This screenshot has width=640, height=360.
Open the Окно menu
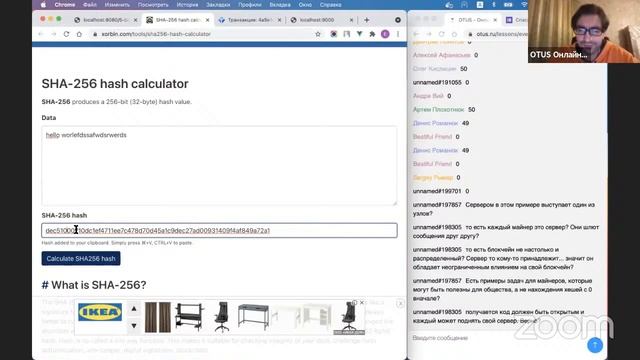pos(305,5)
